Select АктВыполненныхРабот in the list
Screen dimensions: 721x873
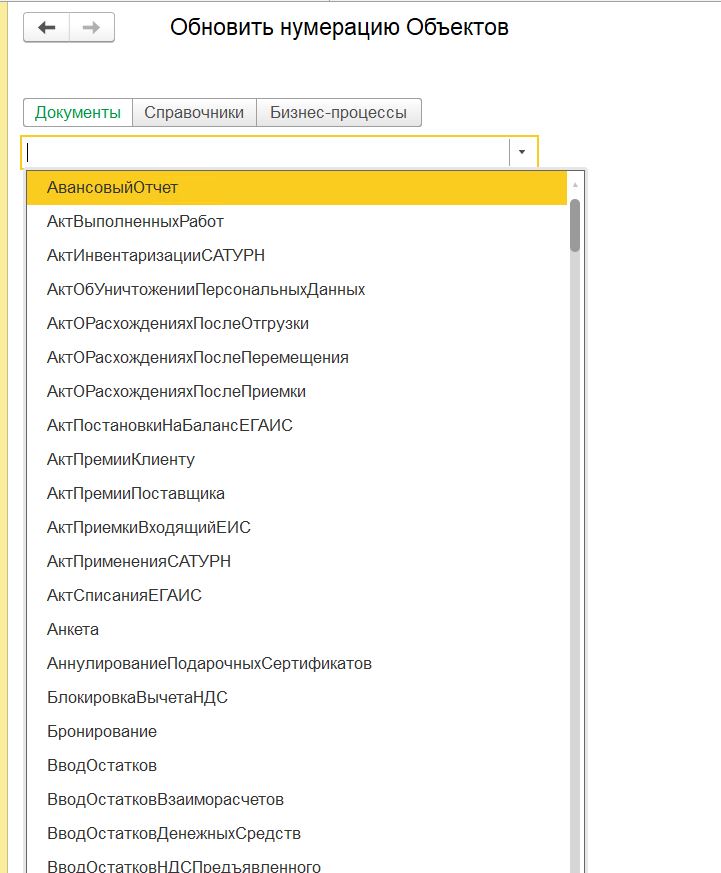[x=297, y=222]
